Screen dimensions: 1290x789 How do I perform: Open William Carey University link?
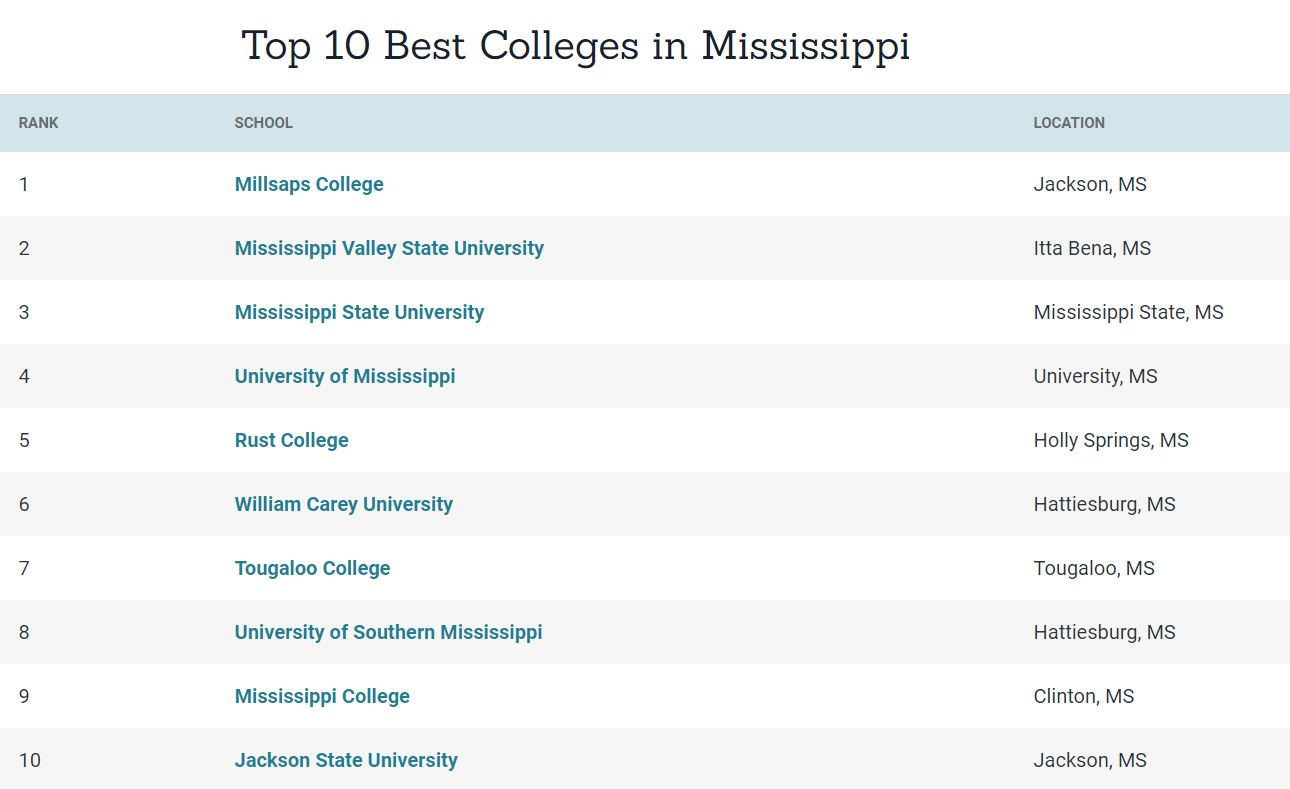point(344,504)
